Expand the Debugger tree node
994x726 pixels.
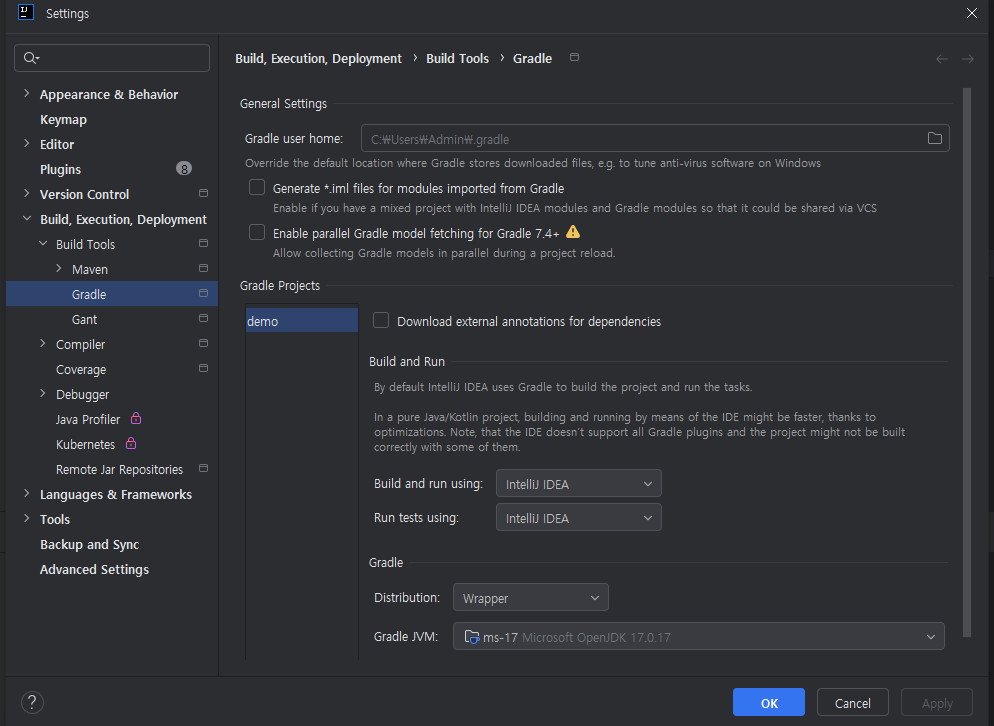[43, 394]
